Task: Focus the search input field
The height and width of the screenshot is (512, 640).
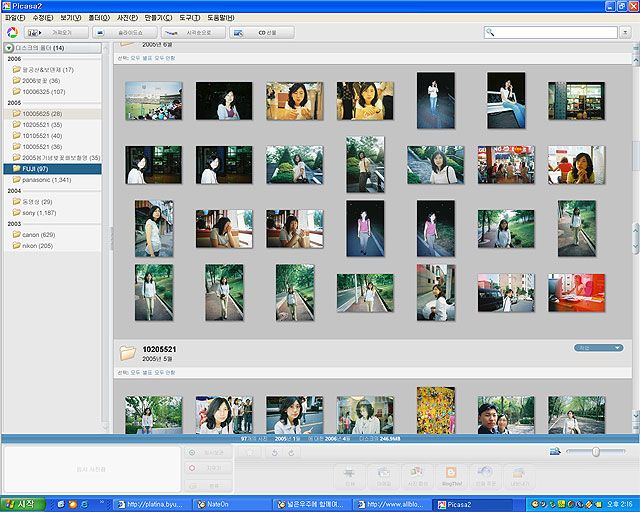Action: coord(551,33)
